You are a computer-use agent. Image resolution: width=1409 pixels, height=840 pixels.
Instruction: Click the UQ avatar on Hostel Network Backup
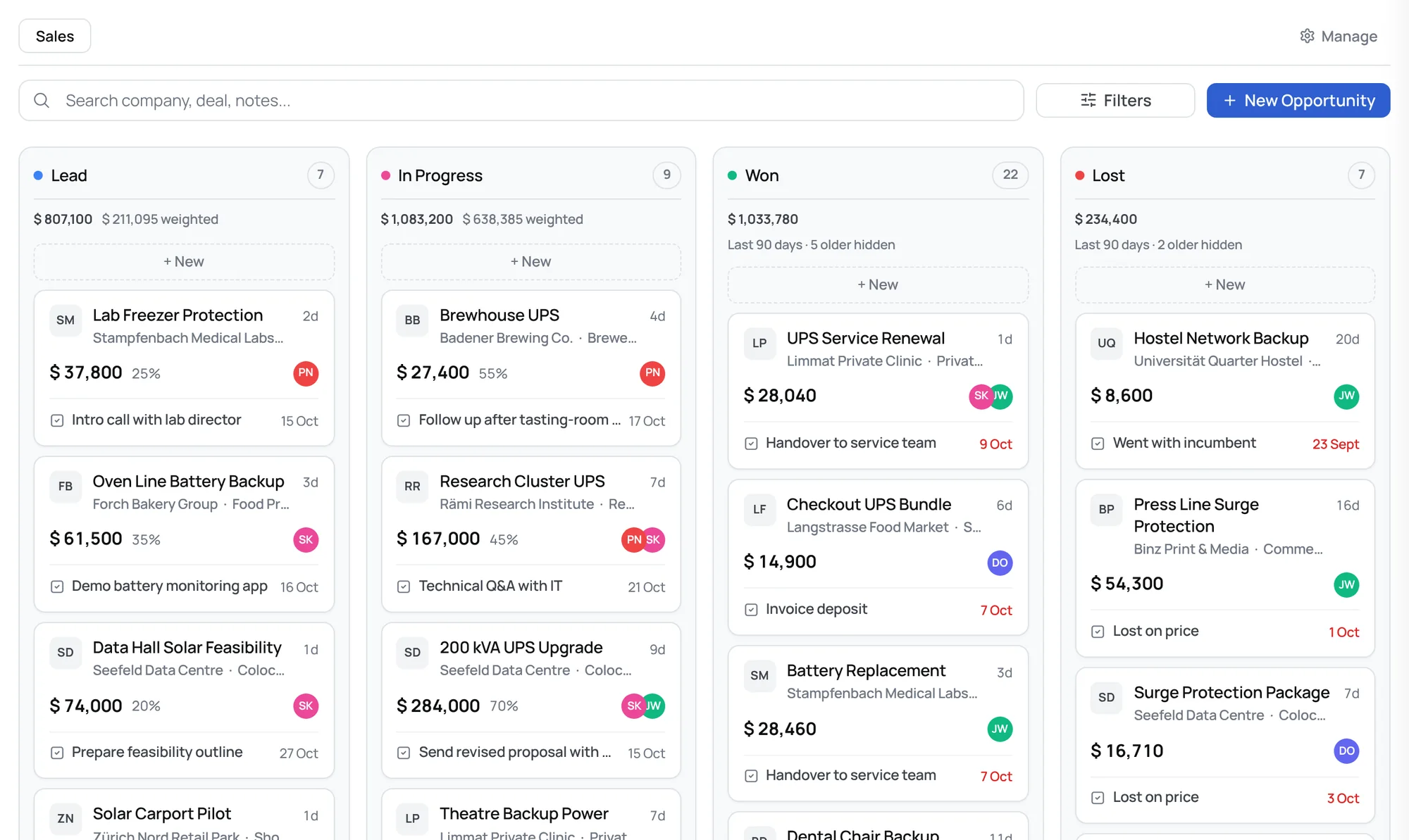1107,344
